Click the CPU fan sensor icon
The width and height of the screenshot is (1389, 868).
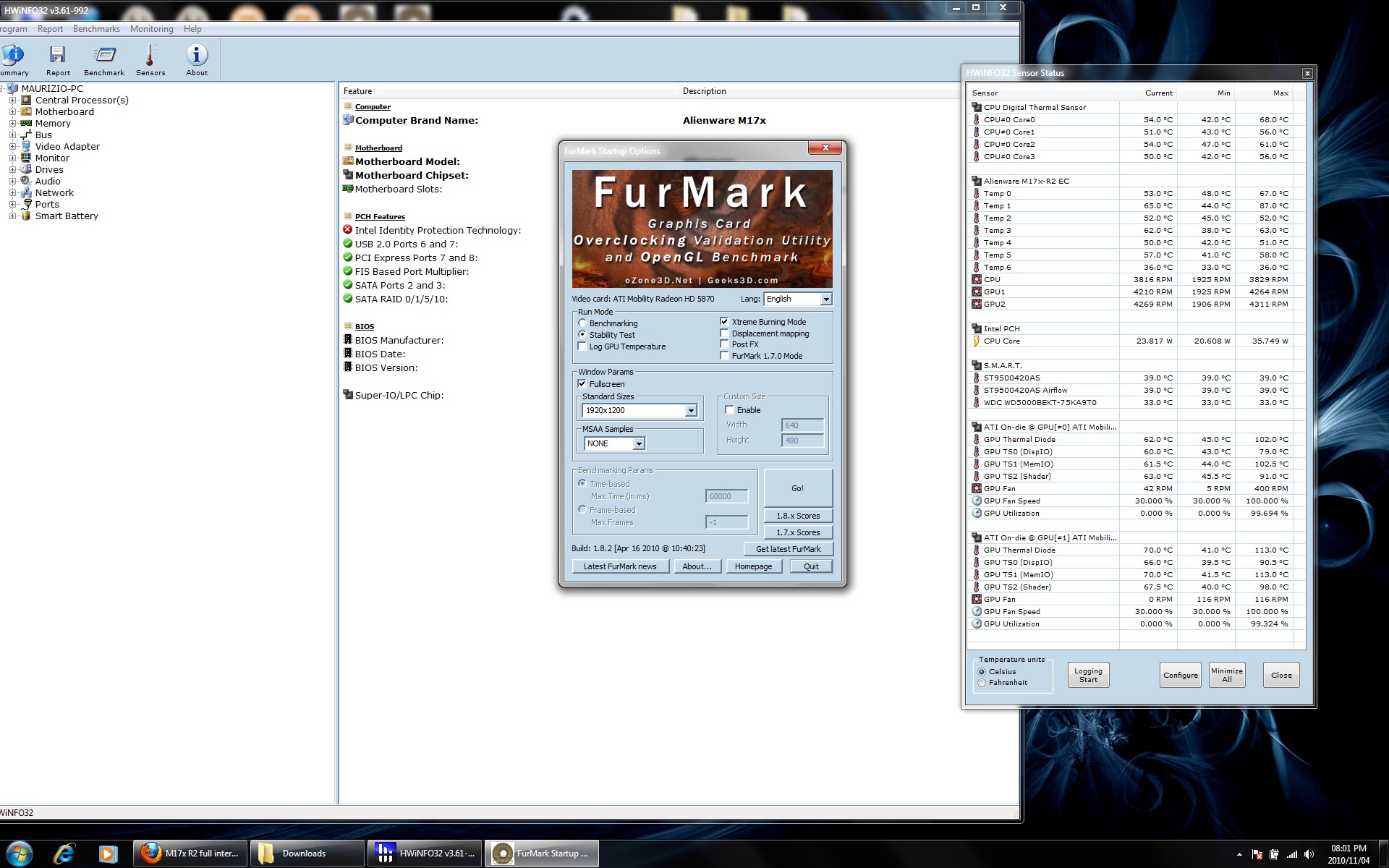(x=977, y=280)
